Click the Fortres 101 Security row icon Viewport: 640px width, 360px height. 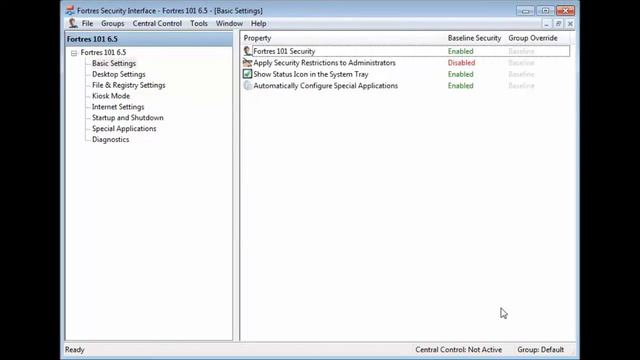coord(247,51)
